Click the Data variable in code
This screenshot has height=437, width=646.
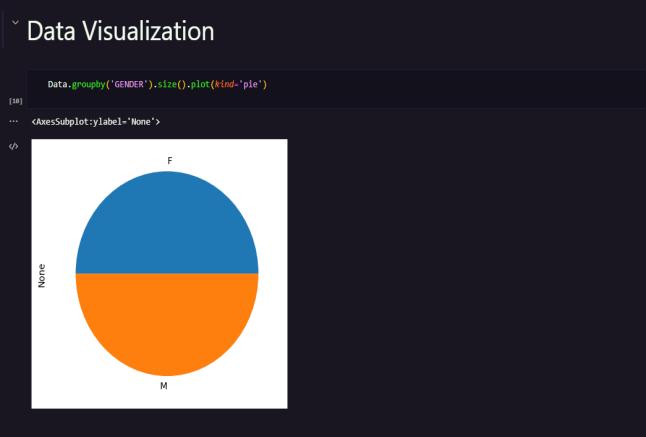(57, 84)
